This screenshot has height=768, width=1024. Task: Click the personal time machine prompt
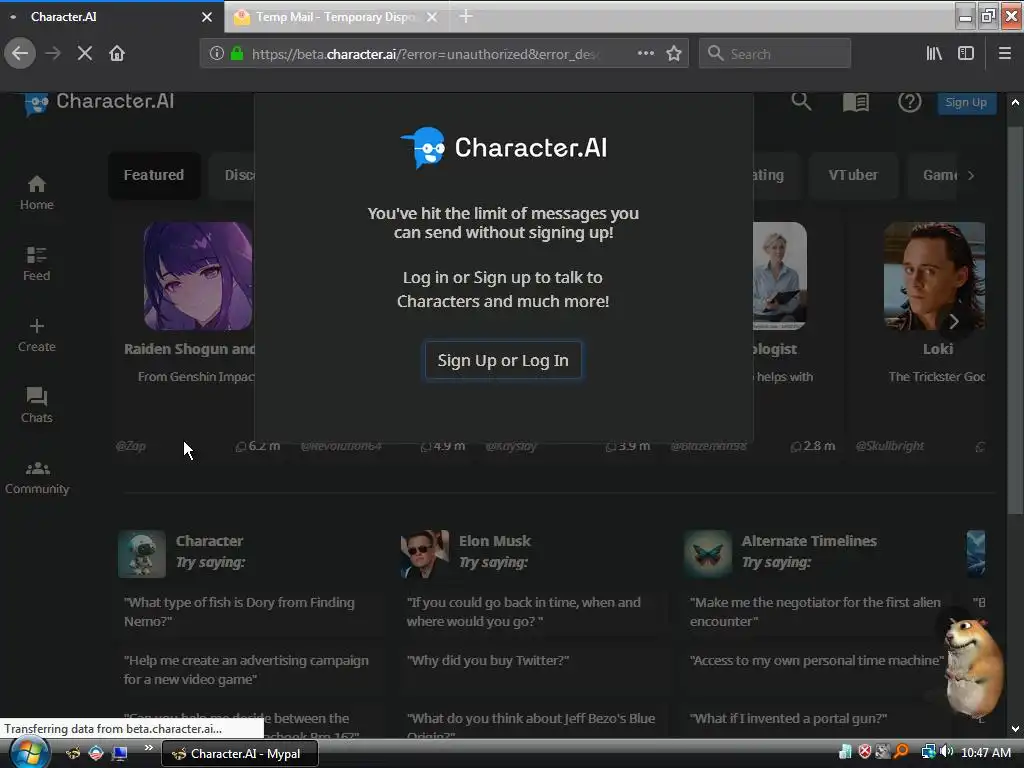pyautogui.click(x=817, y=660)
